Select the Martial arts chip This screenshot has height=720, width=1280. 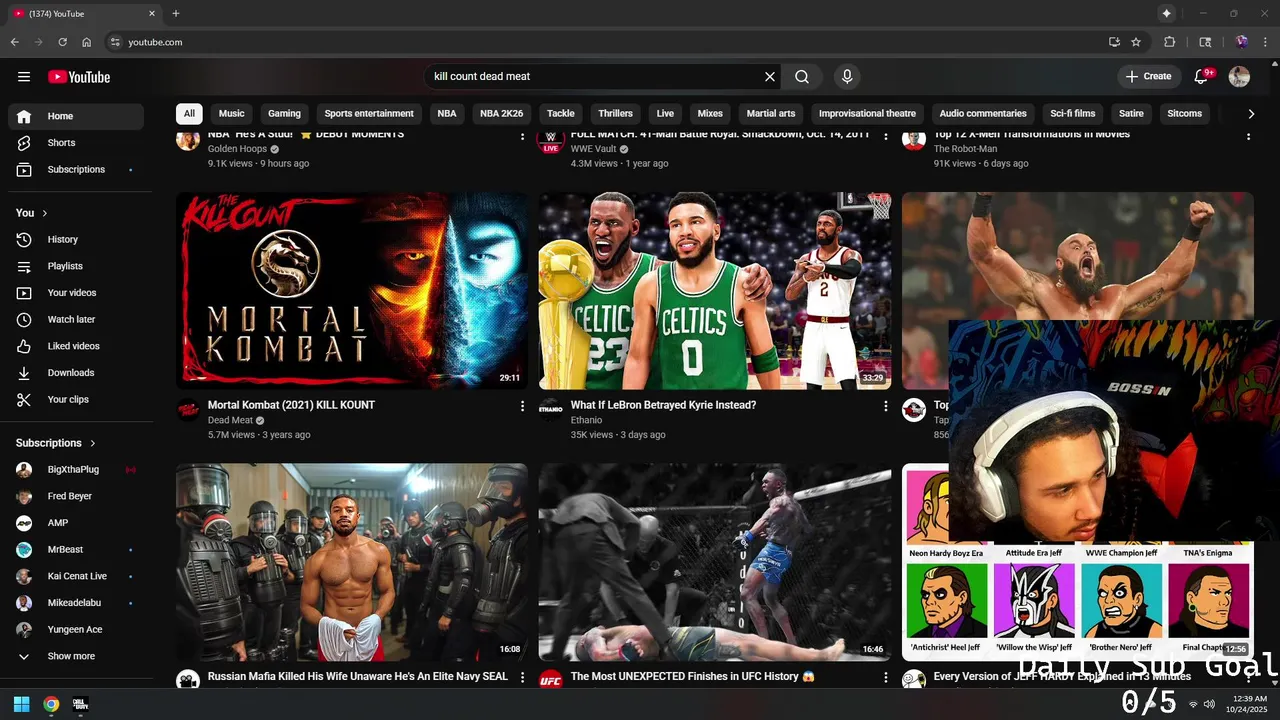pyautogui.click(x=771, y=114)
